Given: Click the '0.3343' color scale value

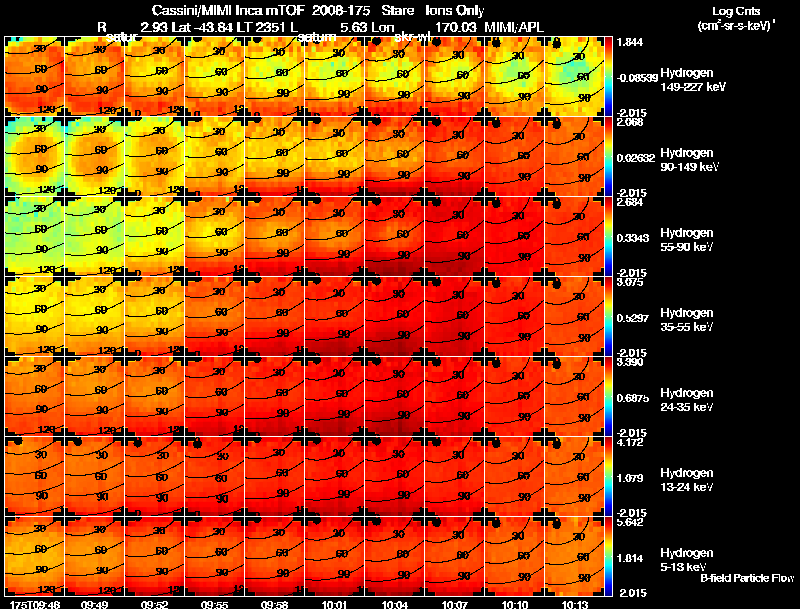Looking at the screenshot, I should [633, 238].
